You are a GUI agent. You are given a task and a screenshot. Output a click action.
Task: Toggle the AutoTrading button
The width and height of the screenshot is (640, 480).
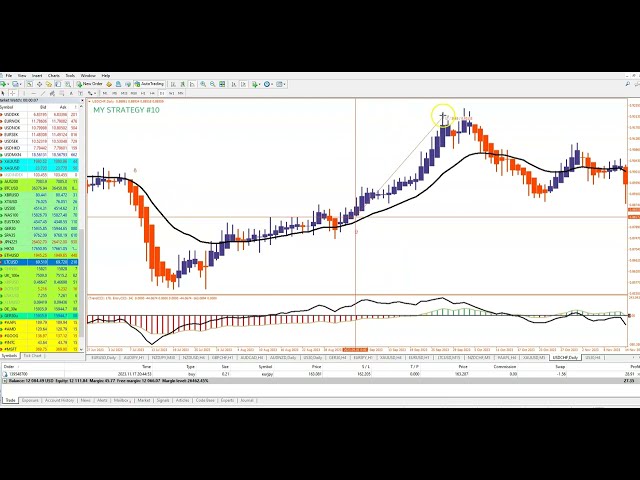pos(151,84)
